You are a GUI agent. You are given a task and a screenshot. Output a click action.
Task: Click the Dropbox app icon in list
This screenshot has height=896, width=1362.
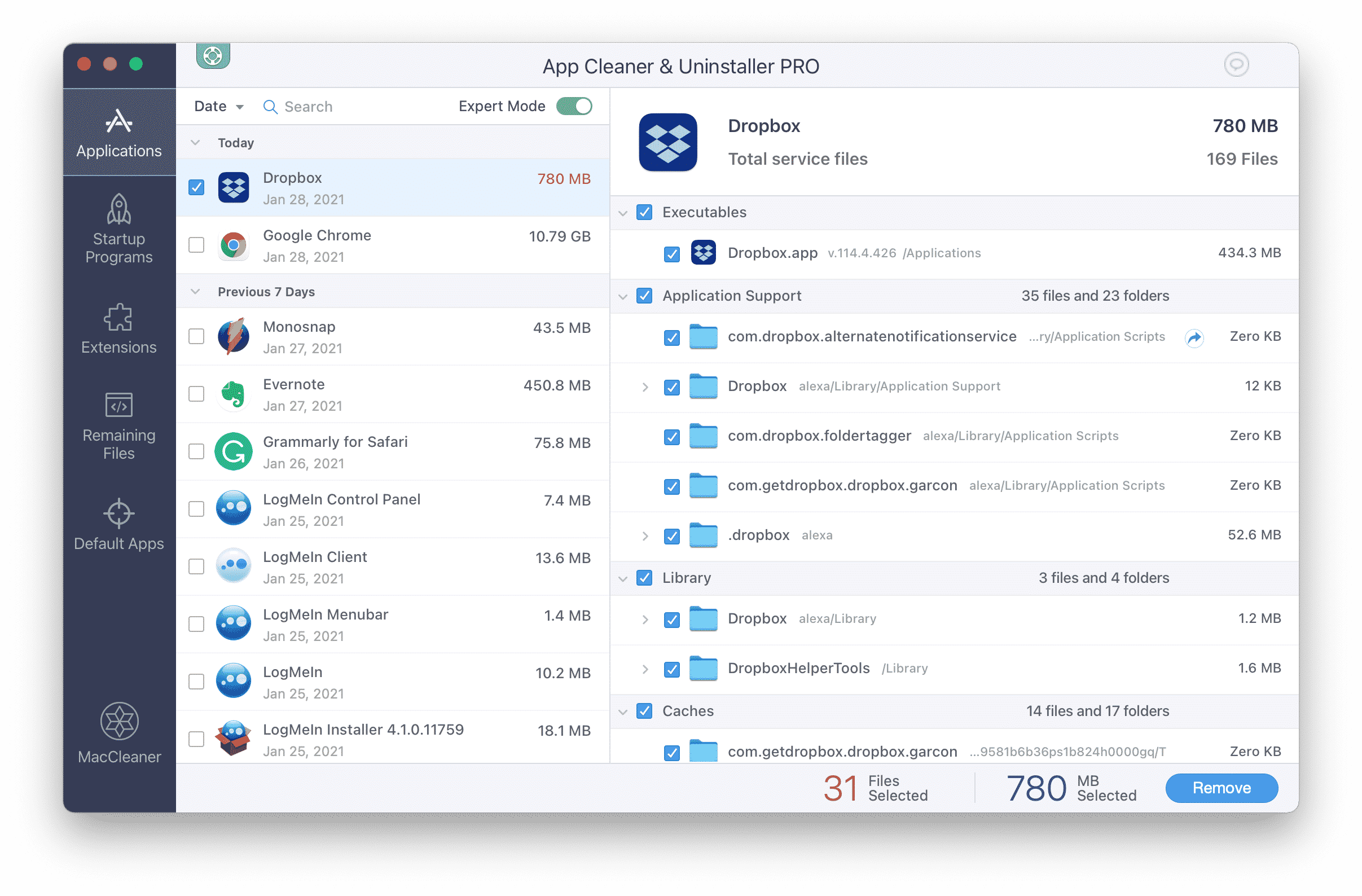tap(233, 188)
